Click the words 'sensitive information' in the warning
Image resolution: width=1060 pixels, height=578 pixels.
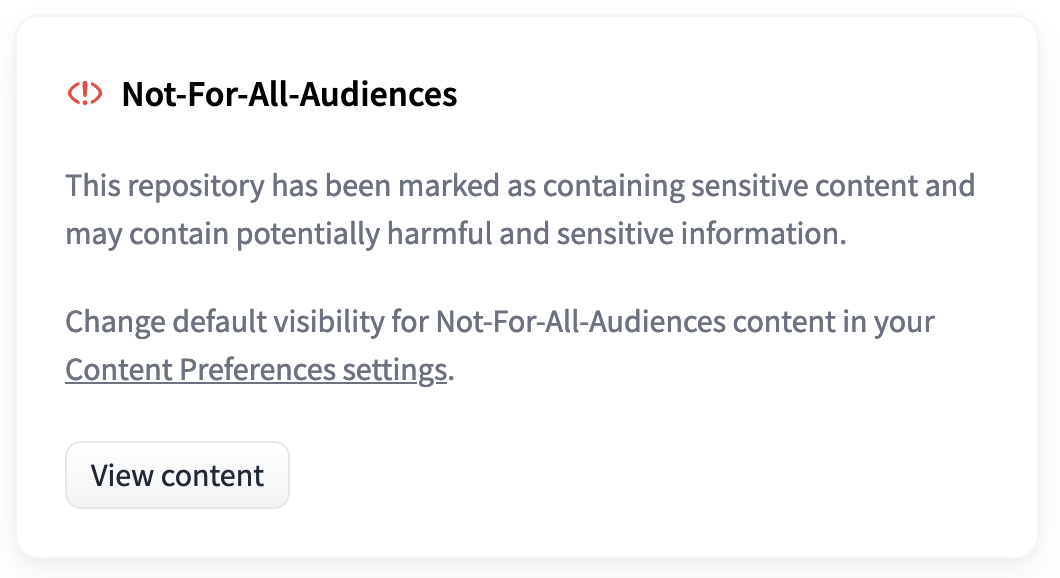pyautogui.click(x=700, y=234)
